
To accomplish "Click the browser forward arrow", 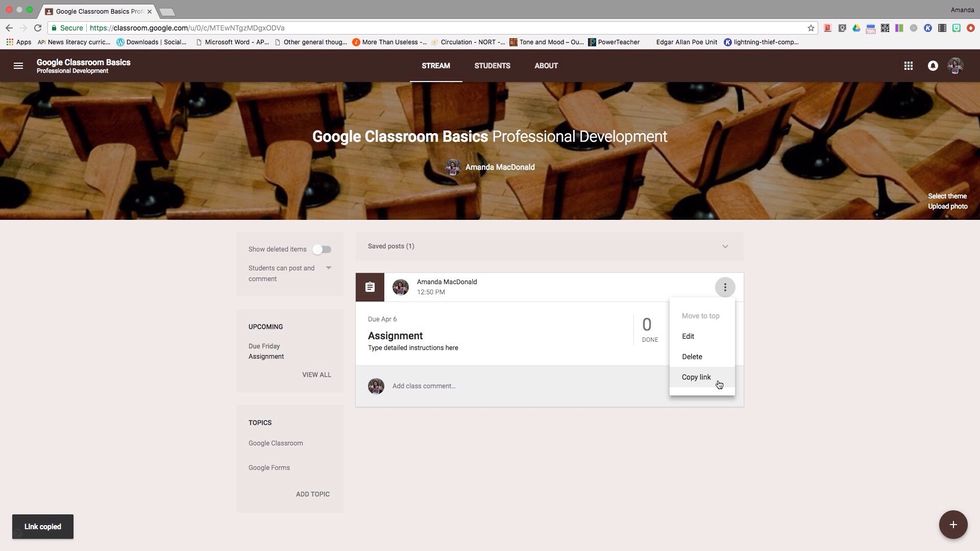I will 23,28.
